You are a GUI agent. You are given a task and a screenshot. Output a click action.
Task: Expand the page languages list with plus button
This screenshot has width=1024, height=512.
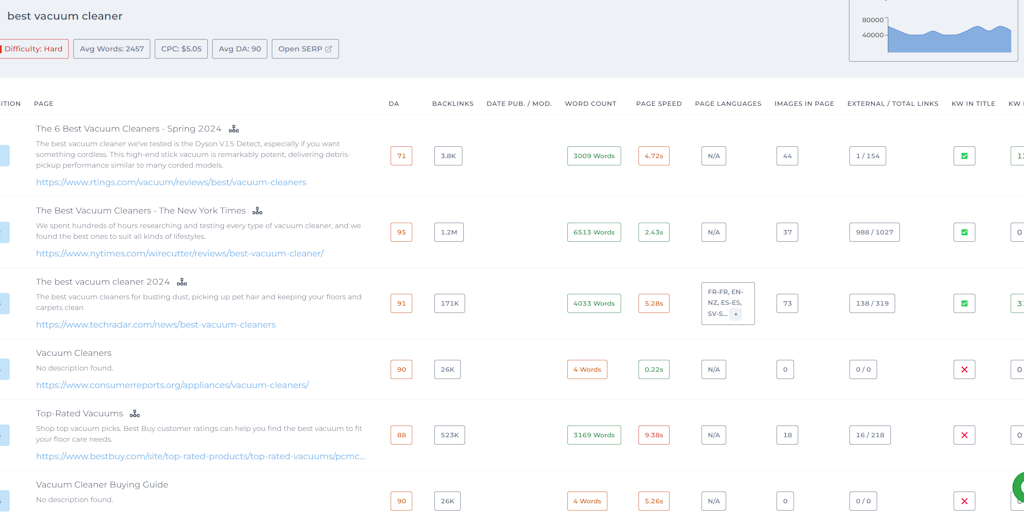click(736, 314)
